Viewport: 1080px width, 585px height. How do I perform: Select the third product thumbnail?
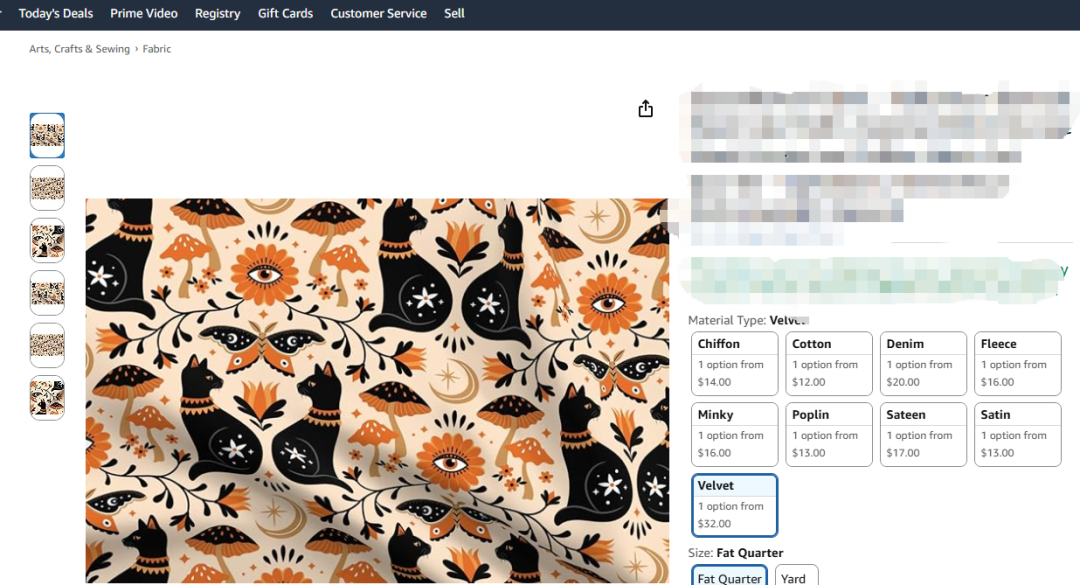[x=47, y=240]
